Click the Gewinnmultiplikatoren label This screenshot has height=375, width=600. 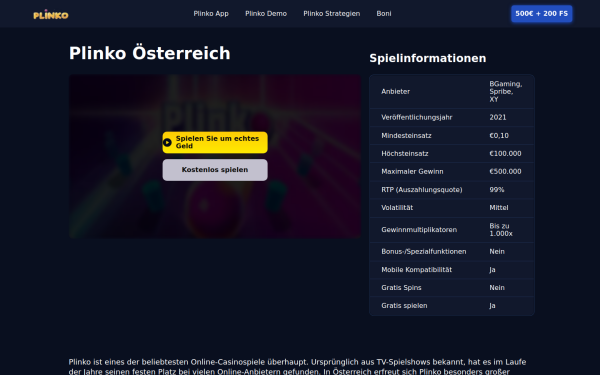pyautogui.click(x=419, y=230)
